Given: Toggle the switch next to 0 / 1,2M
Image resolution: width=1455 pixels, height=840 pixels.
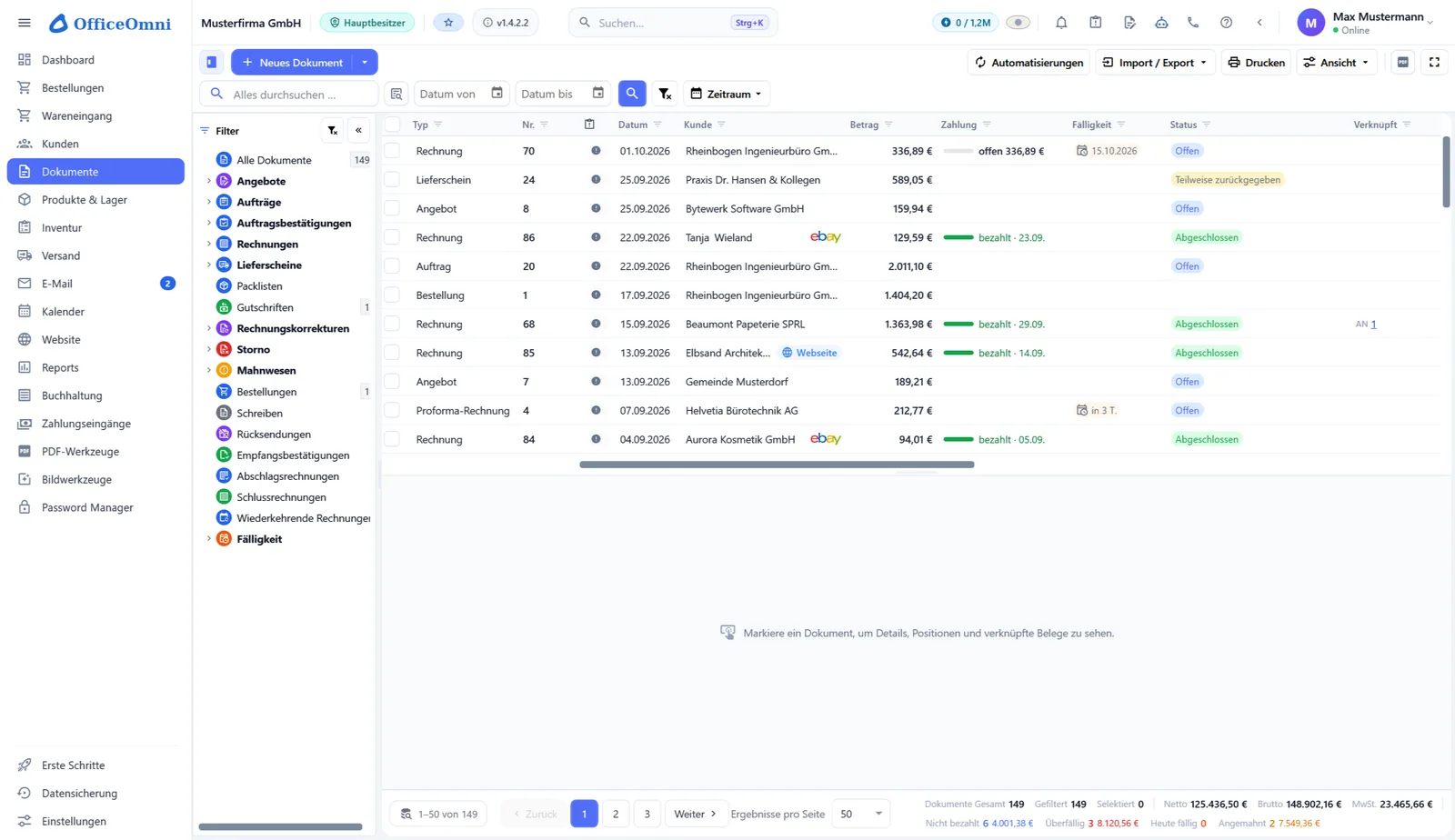Looking at the screenshot, I should [x=1018, y=23].
